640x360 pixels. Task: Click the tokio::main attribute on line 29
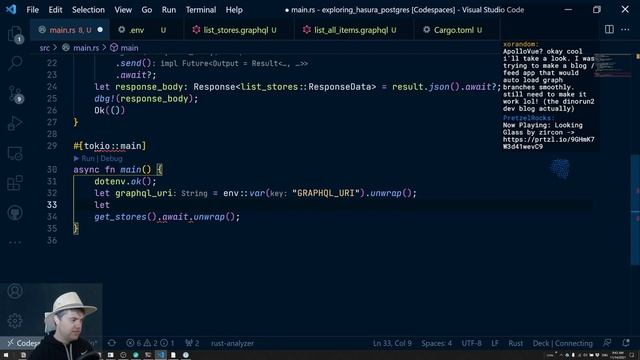coord(110,146)
